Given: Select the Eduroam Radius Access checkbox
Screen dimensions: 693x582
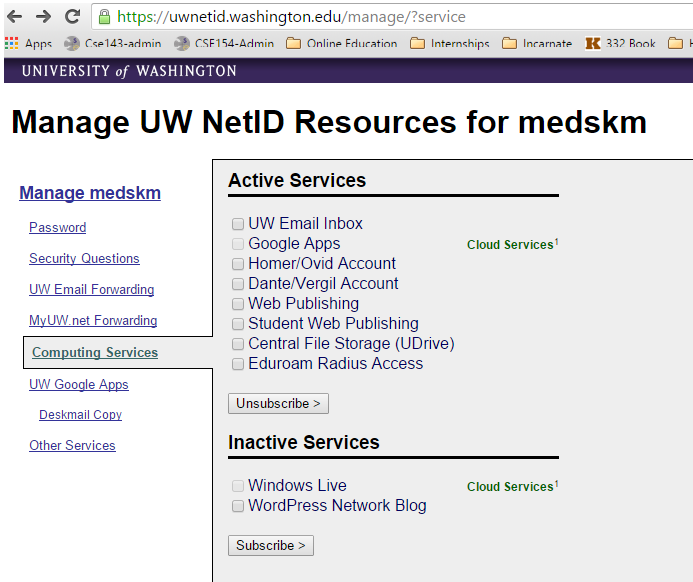Looking at the screenshot, I should click(x=238, y=364).
